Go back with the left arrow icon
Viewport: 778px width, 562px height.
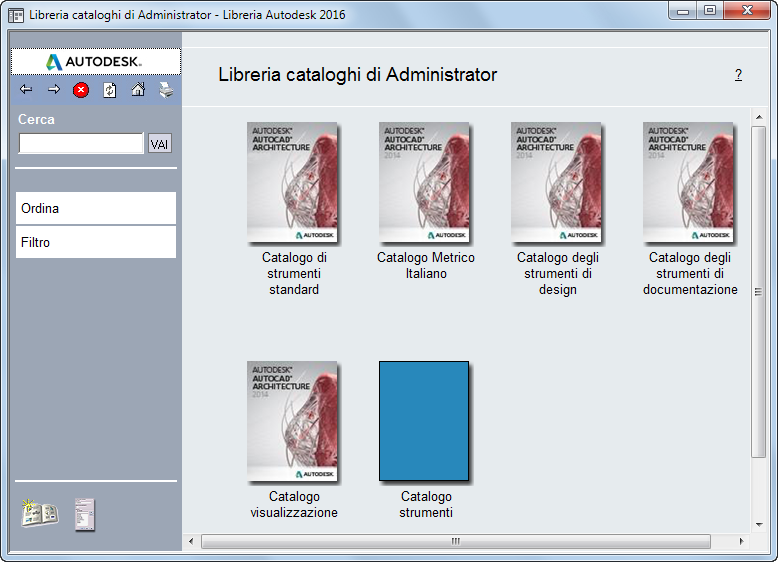pos(26,90)
